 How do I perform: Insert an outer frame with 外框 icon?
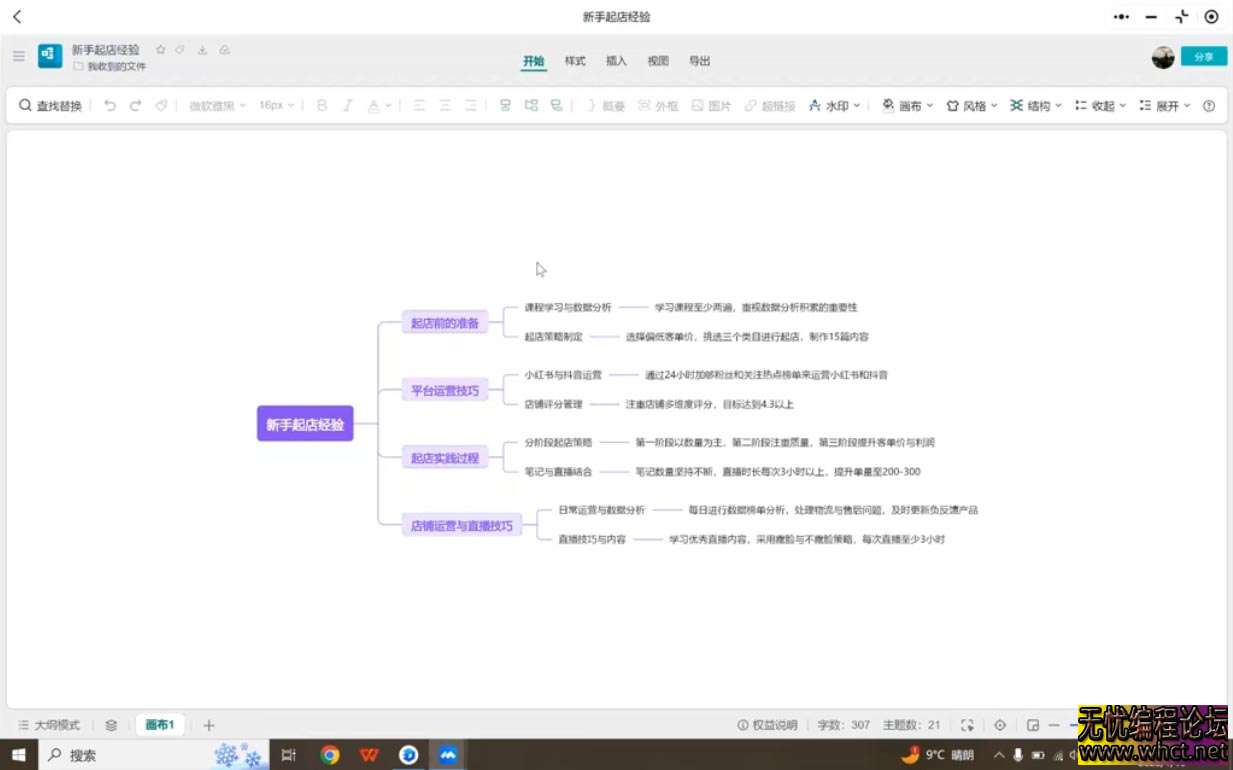click(659, 105)
